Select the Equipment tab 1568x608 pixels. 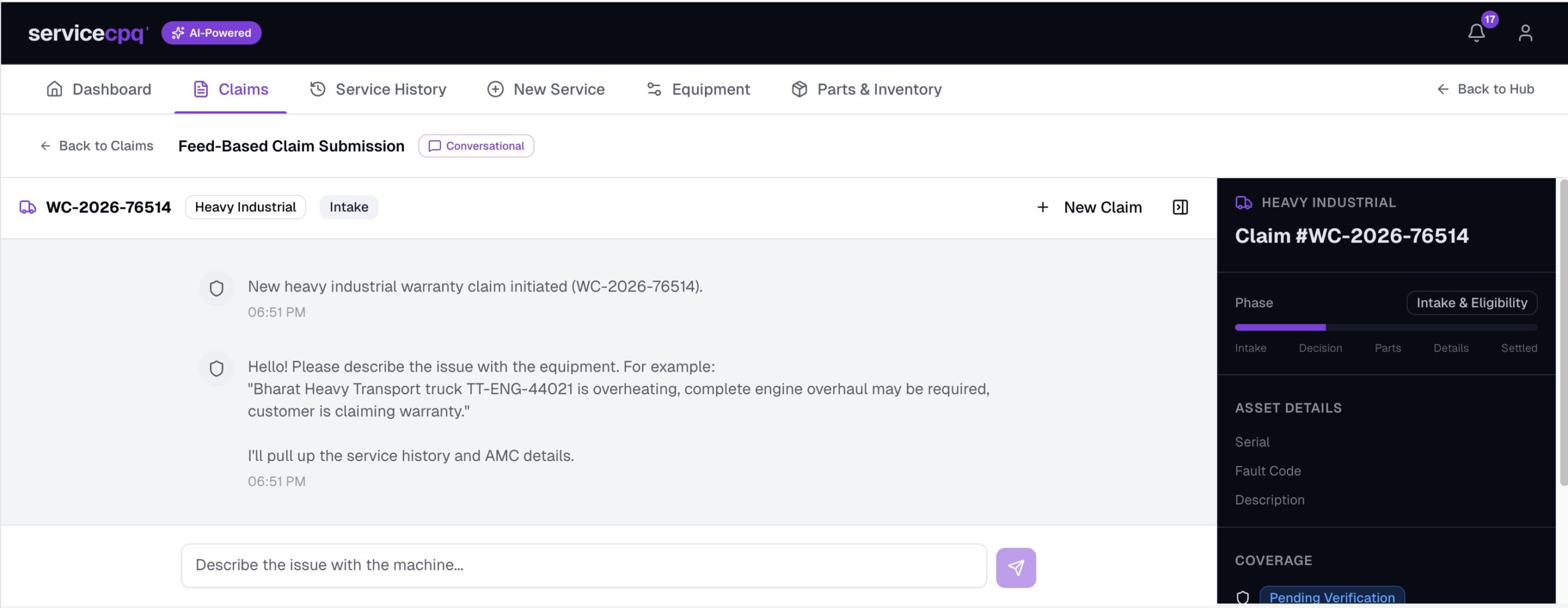pyautogui.click(x=710, y=89)
